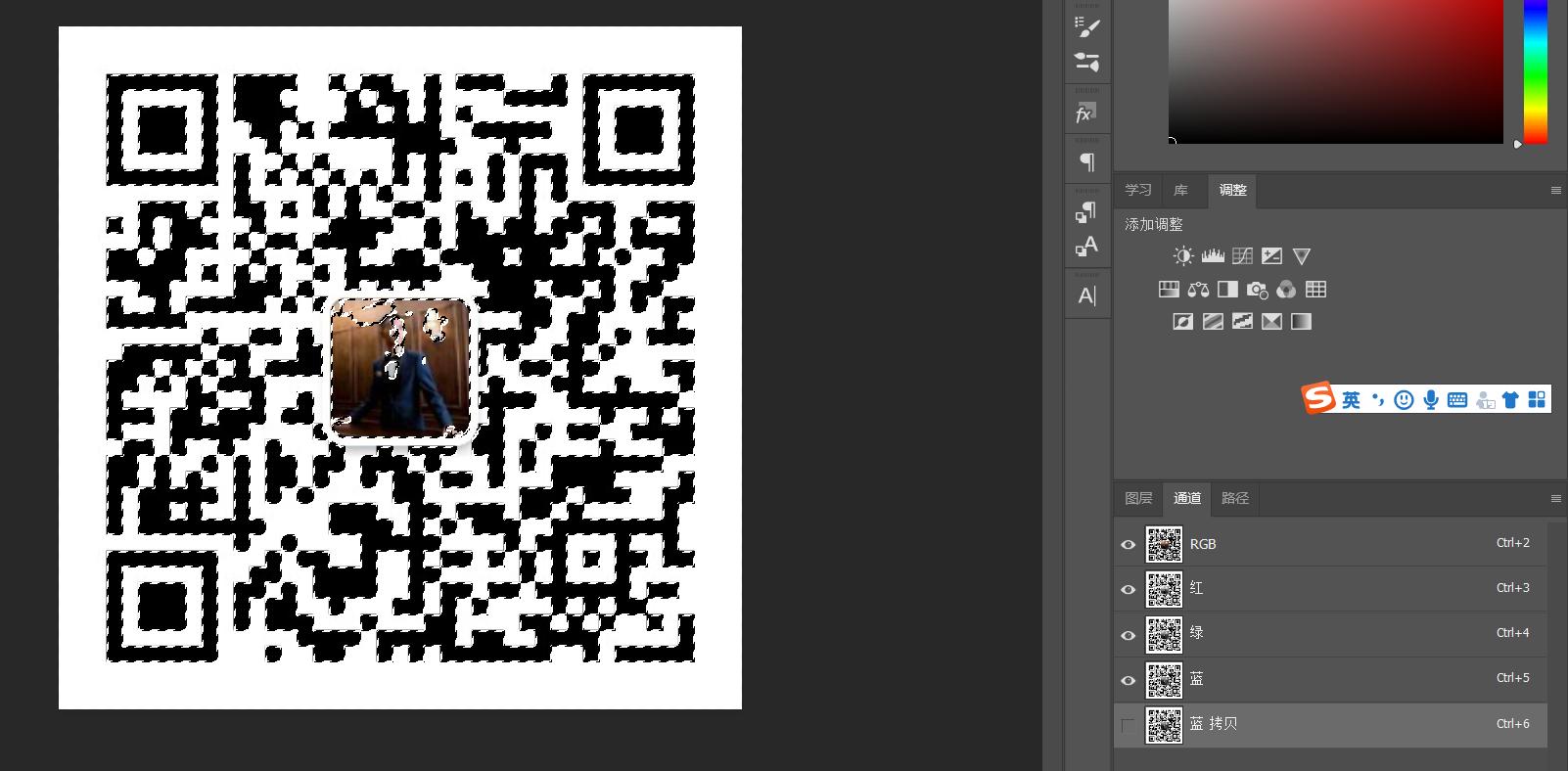Viewport: 1568px width, 771px height.
Task: Open the Channels panel menu
Action: point(1556,499)
